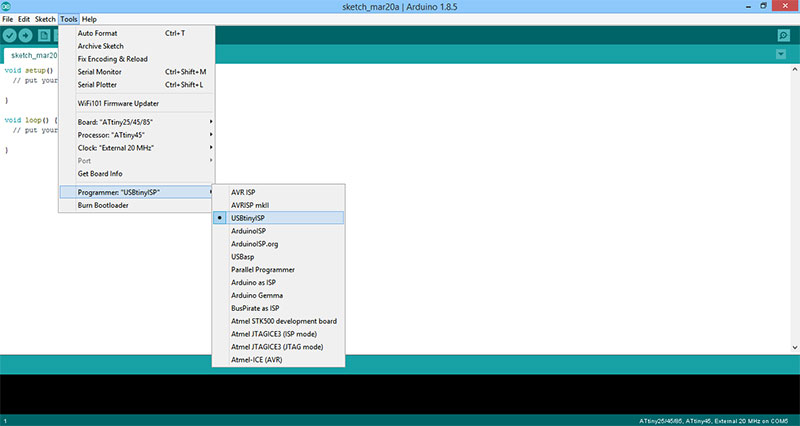The image size is (800, 426).
Task: Open Serial Plotter from Tools menu
Action: 137,85
